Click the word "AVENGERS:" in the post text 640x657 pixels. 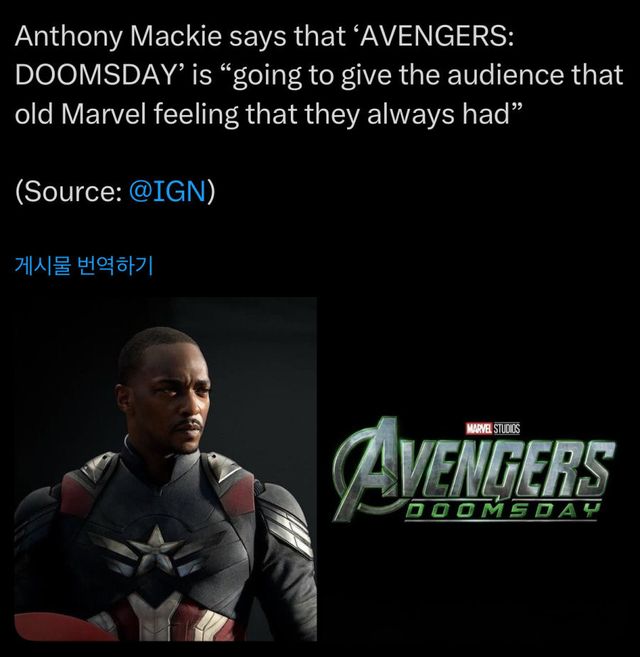tap(435, 36)
